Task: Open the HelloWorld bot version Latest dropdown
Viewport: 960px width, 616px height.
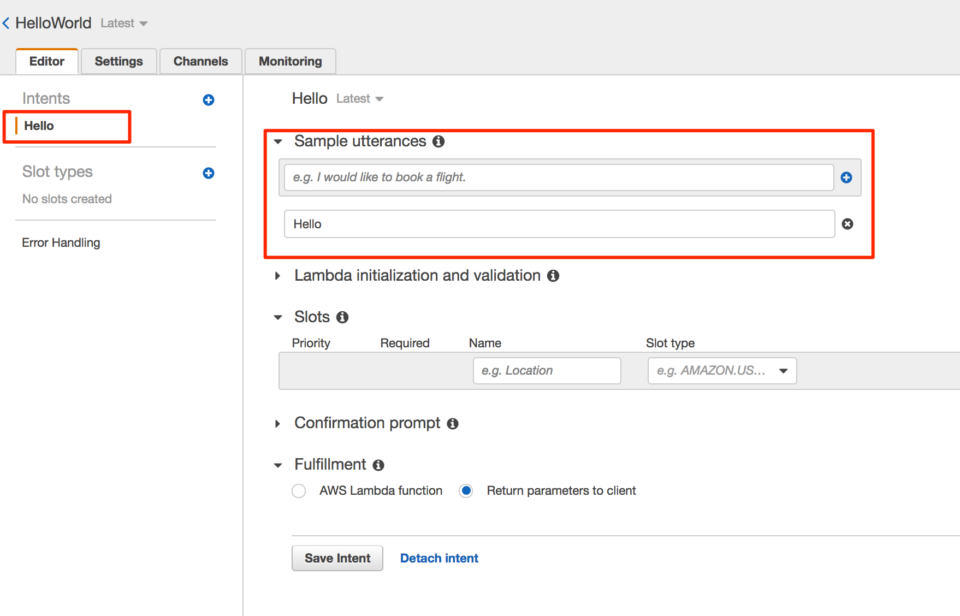Action: (x=124, y=23)
